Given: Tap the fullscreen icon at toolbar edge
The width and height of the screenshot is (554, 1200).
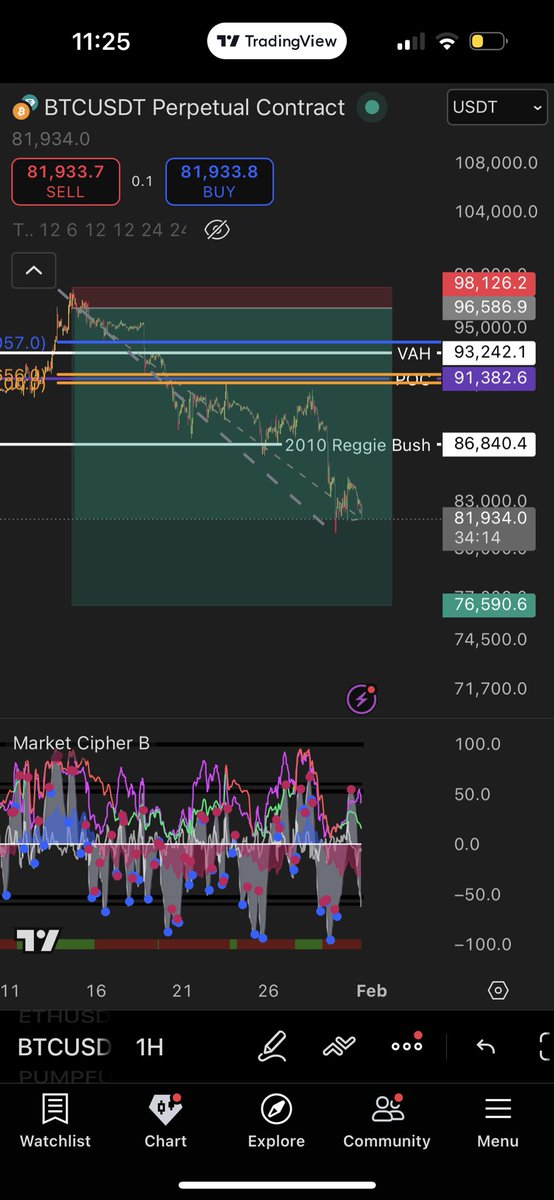Looking at the screenshot, I should [x=546, y=1046].
